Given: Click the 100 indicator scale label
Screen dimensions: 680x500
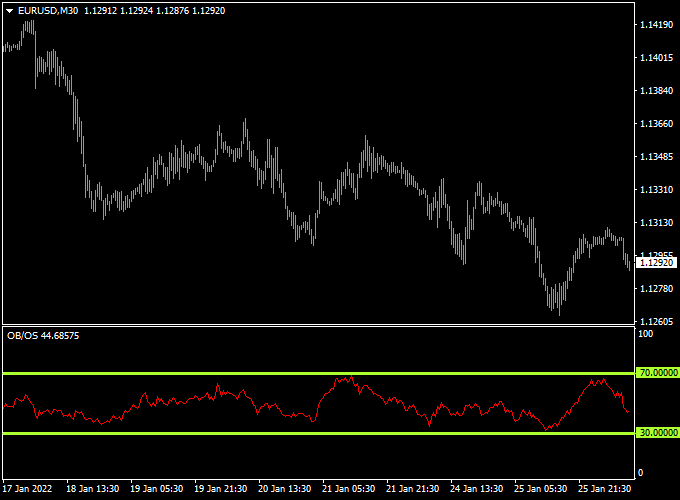Looking at the screenshot, I should [x=645, y=333].
